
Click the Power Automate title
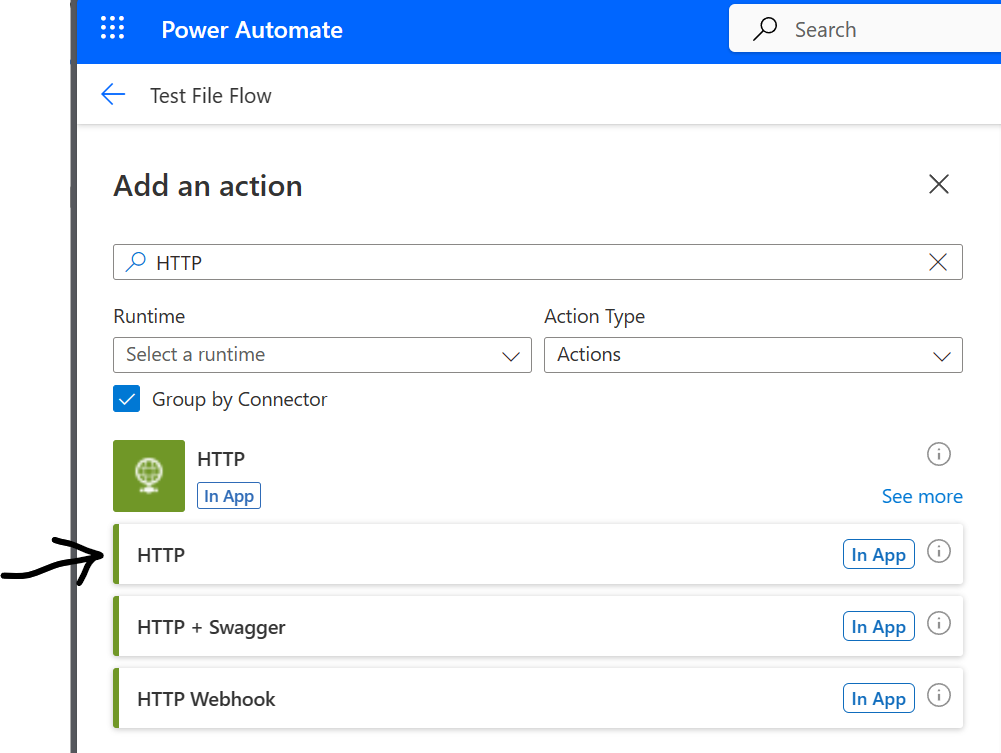(x=252, y=30)
